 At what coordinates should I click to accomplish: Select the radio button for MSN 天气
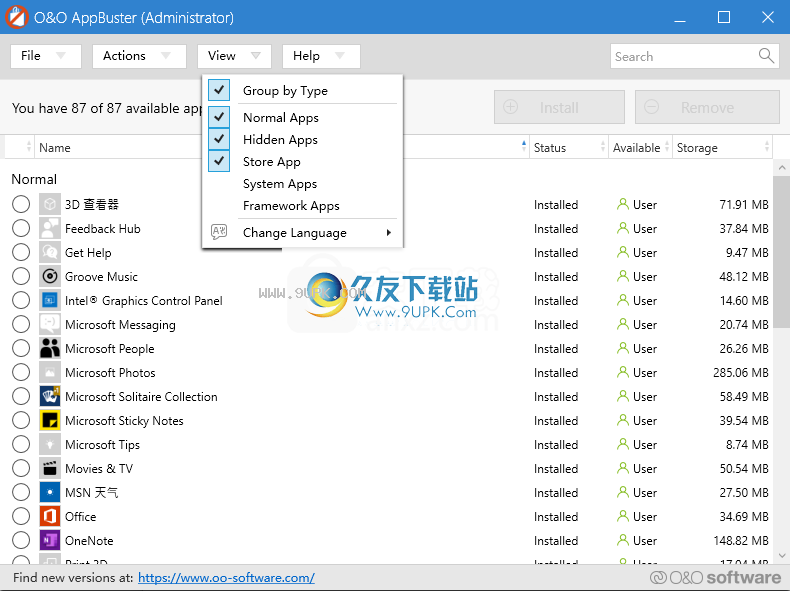[x=21, y=492]
